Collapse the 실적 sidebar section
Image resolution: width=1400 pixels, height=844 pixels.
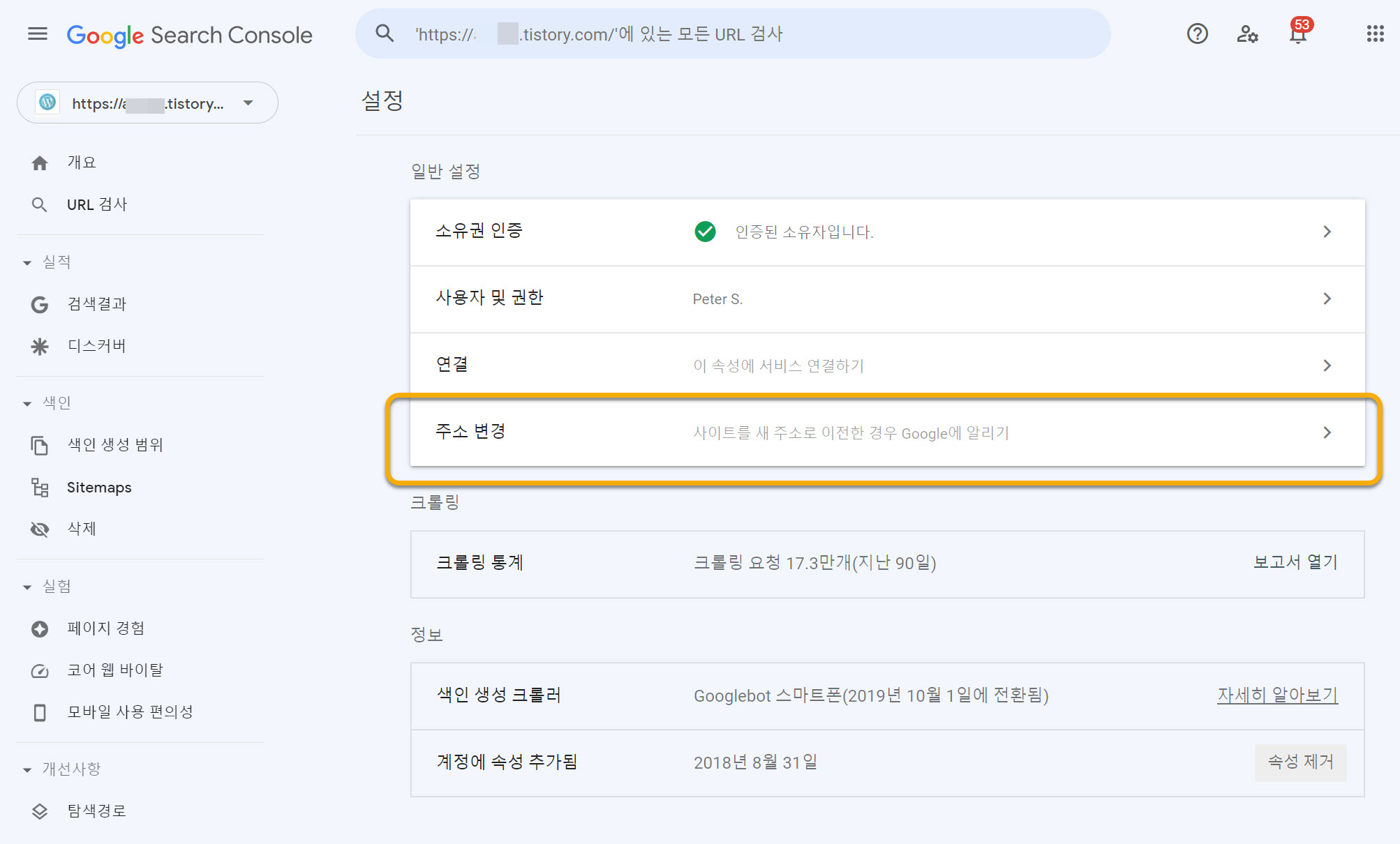(x=27, y=262)
